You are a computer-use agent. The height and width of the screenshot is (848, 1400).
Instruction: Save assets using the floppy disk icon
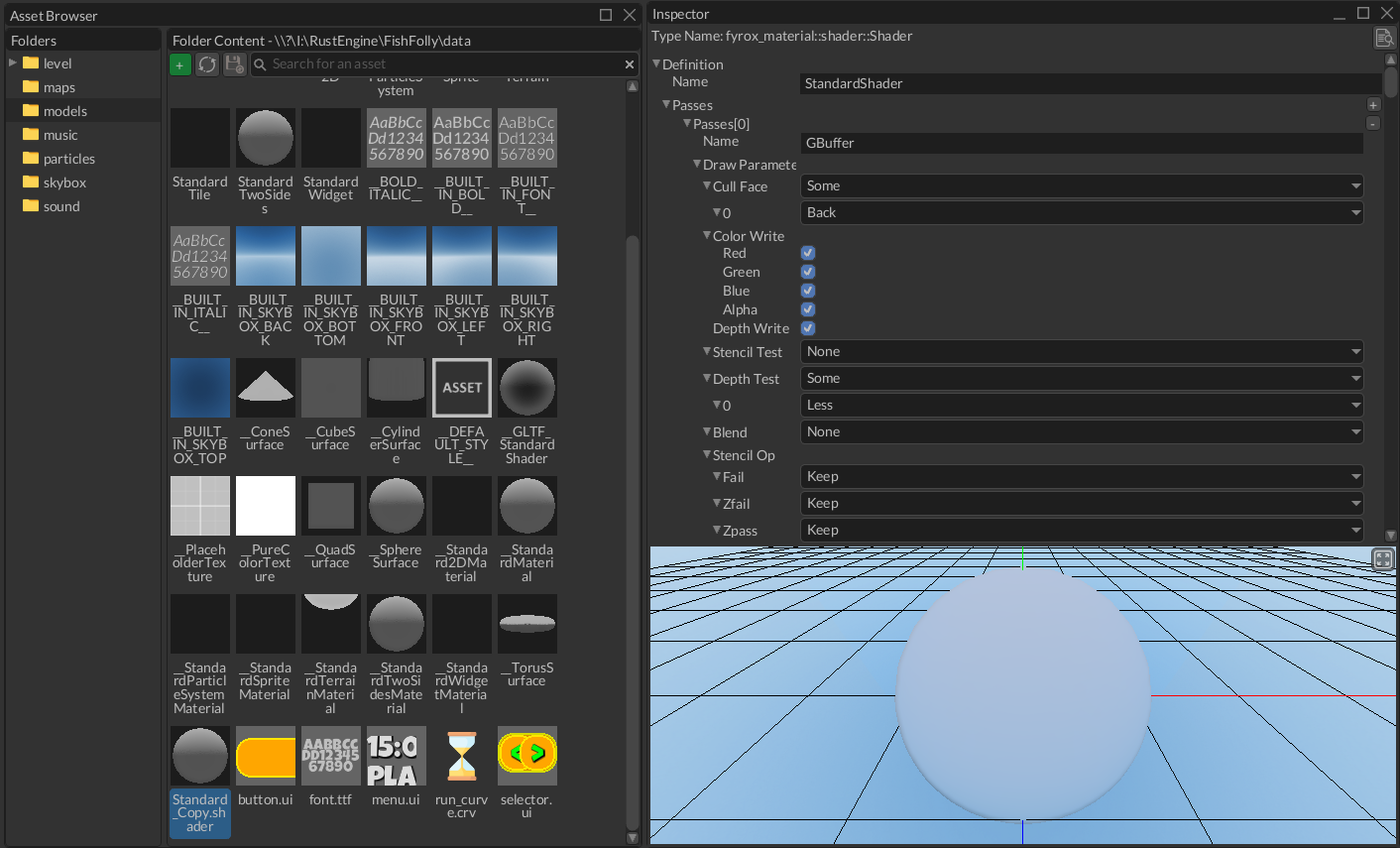(234, 63)
